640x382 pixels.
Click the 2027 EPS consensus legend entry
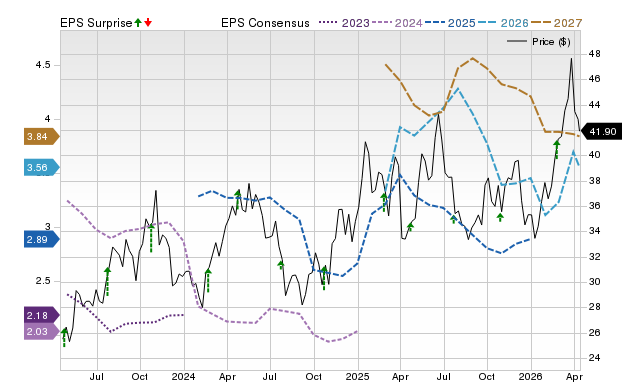tap(556, 23)
